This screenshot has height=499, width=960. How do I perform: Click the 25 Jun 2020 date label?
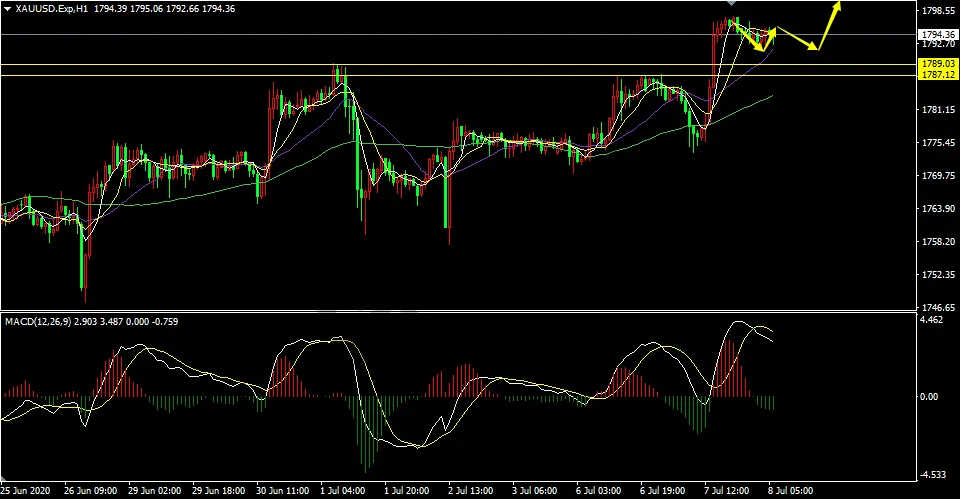pyautogui.click(x=25, y=491)
